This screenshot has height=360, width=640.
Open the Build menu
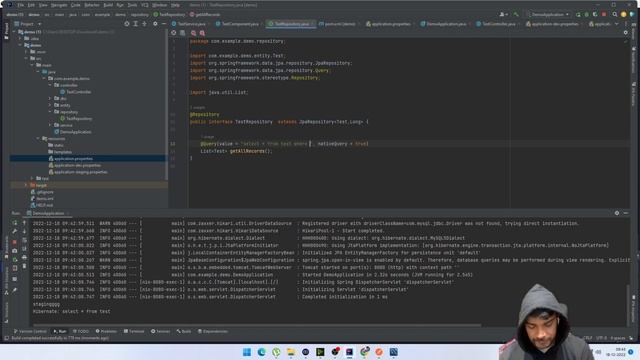(x=108, y=5)
